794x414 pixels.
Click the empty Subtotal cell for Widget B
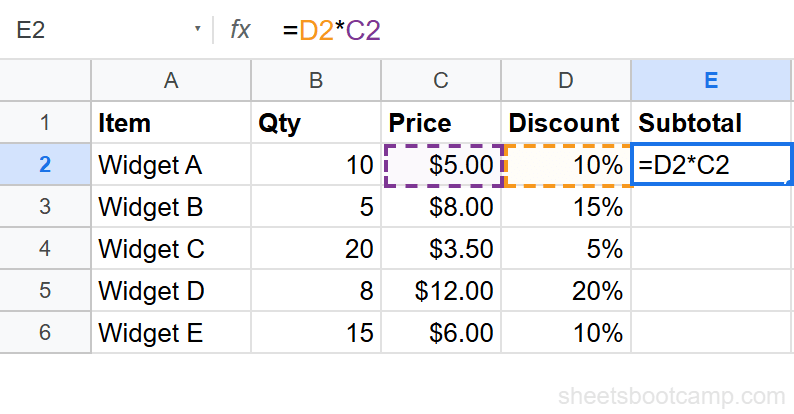point(711,206)
